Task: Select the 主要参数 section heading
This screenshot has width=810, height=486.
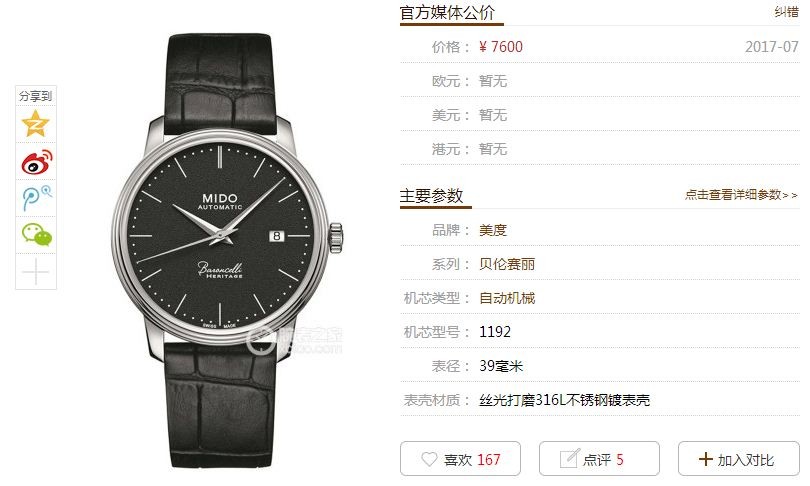Action: [431, 196]
